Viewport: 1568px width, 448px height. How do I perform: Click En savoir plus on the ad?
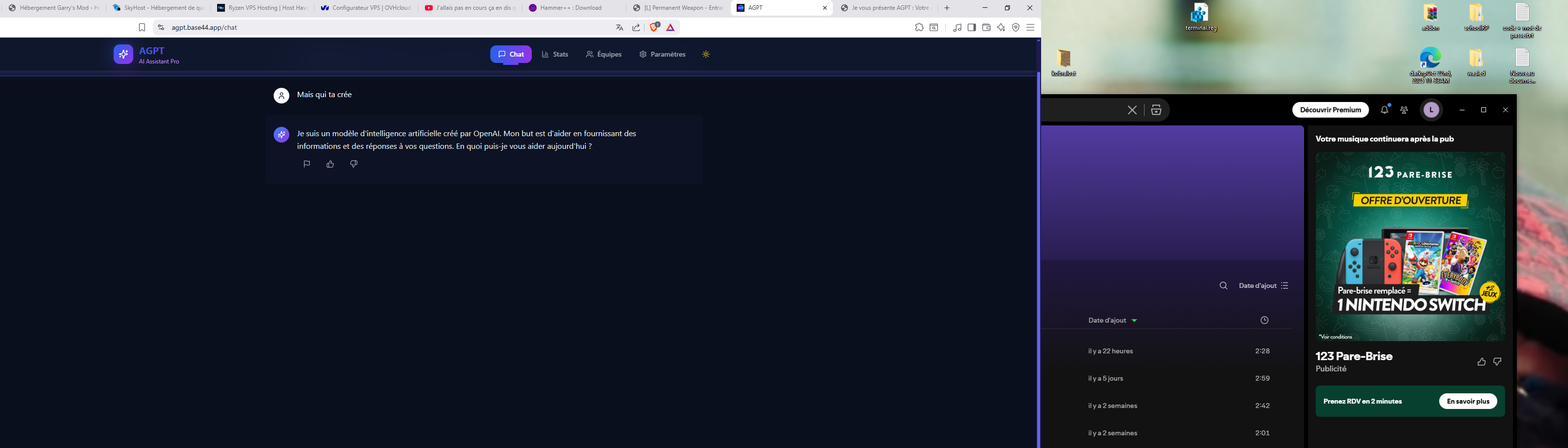tap(1467, 401)
